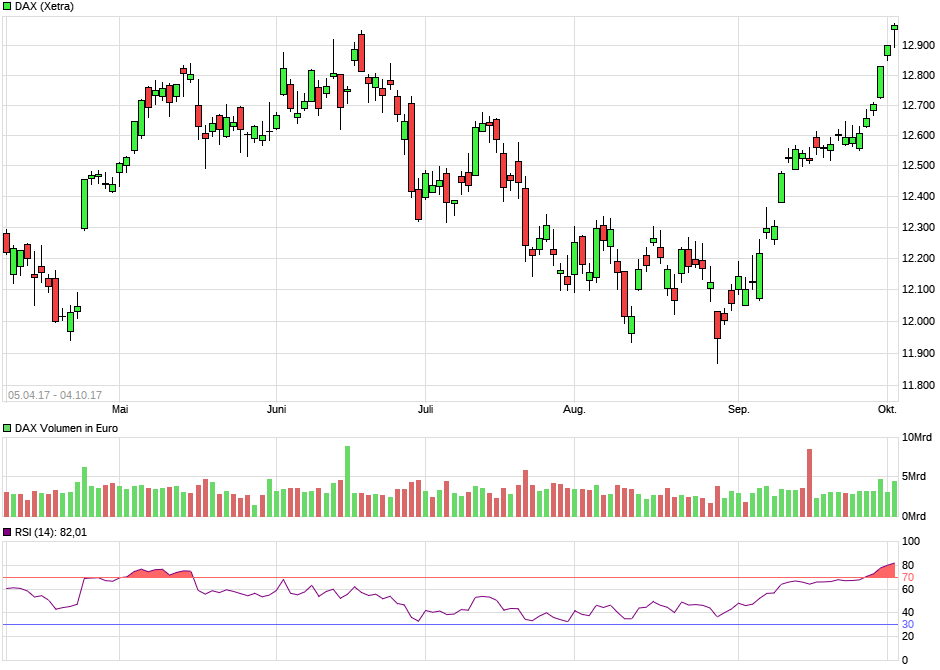Click the green DAX (Xetra) legend square
940x670 pixels.
(7, 6)
